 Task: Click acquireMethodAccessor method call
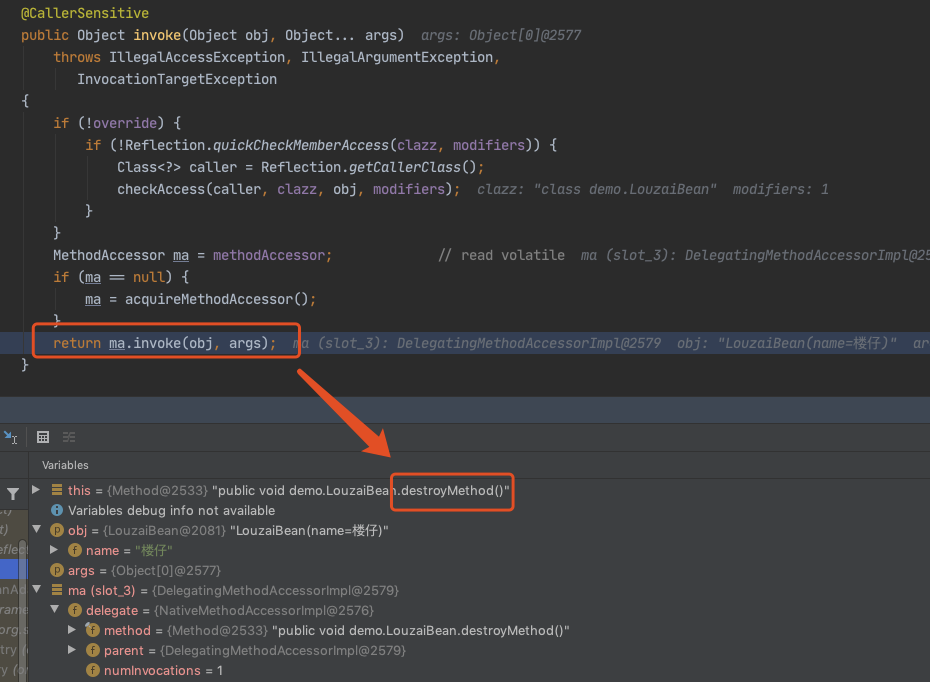[x=209, y=299]
